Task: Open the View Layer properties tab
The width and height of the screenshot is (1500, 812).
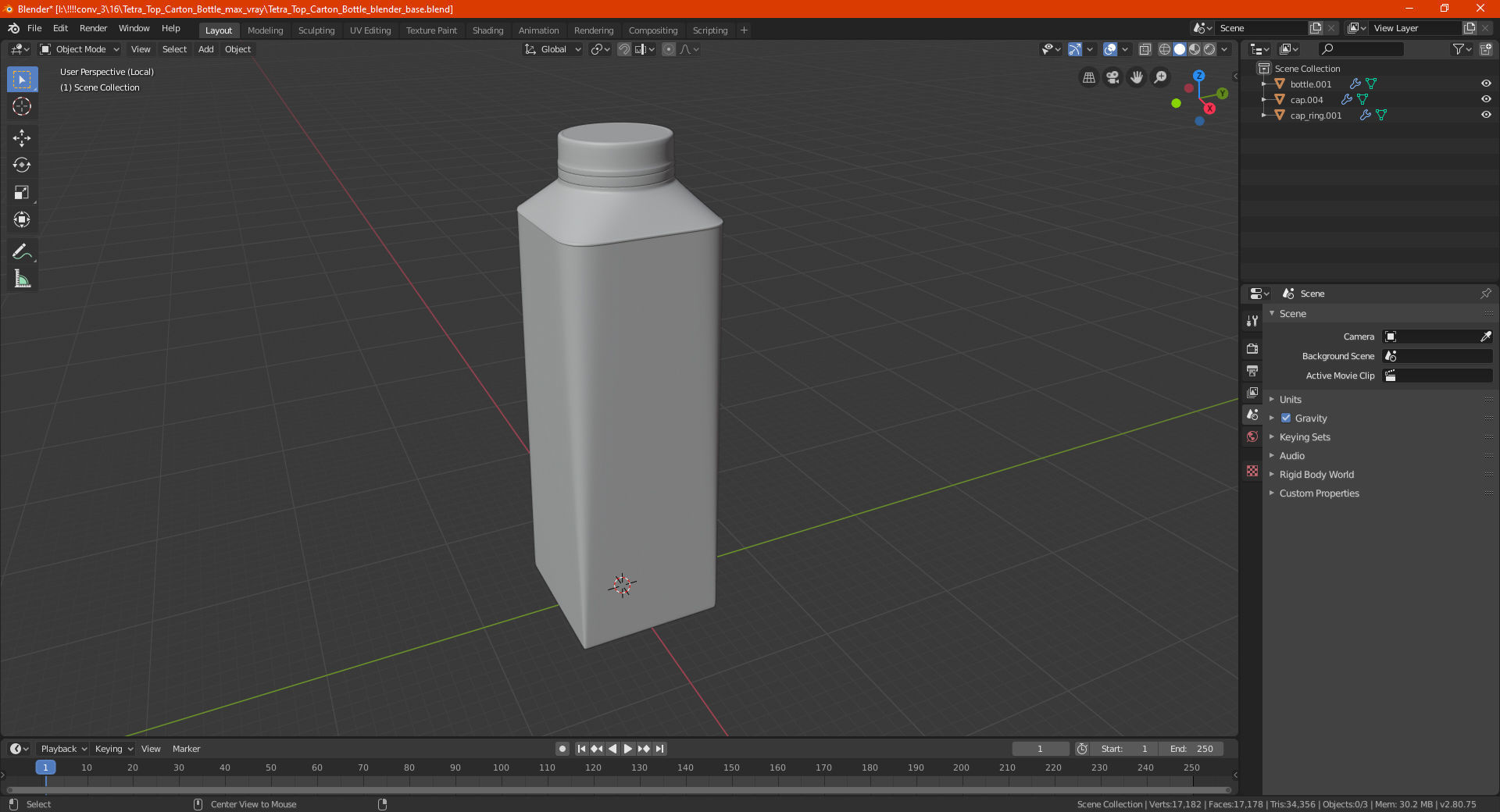Action: (1252, 392)
